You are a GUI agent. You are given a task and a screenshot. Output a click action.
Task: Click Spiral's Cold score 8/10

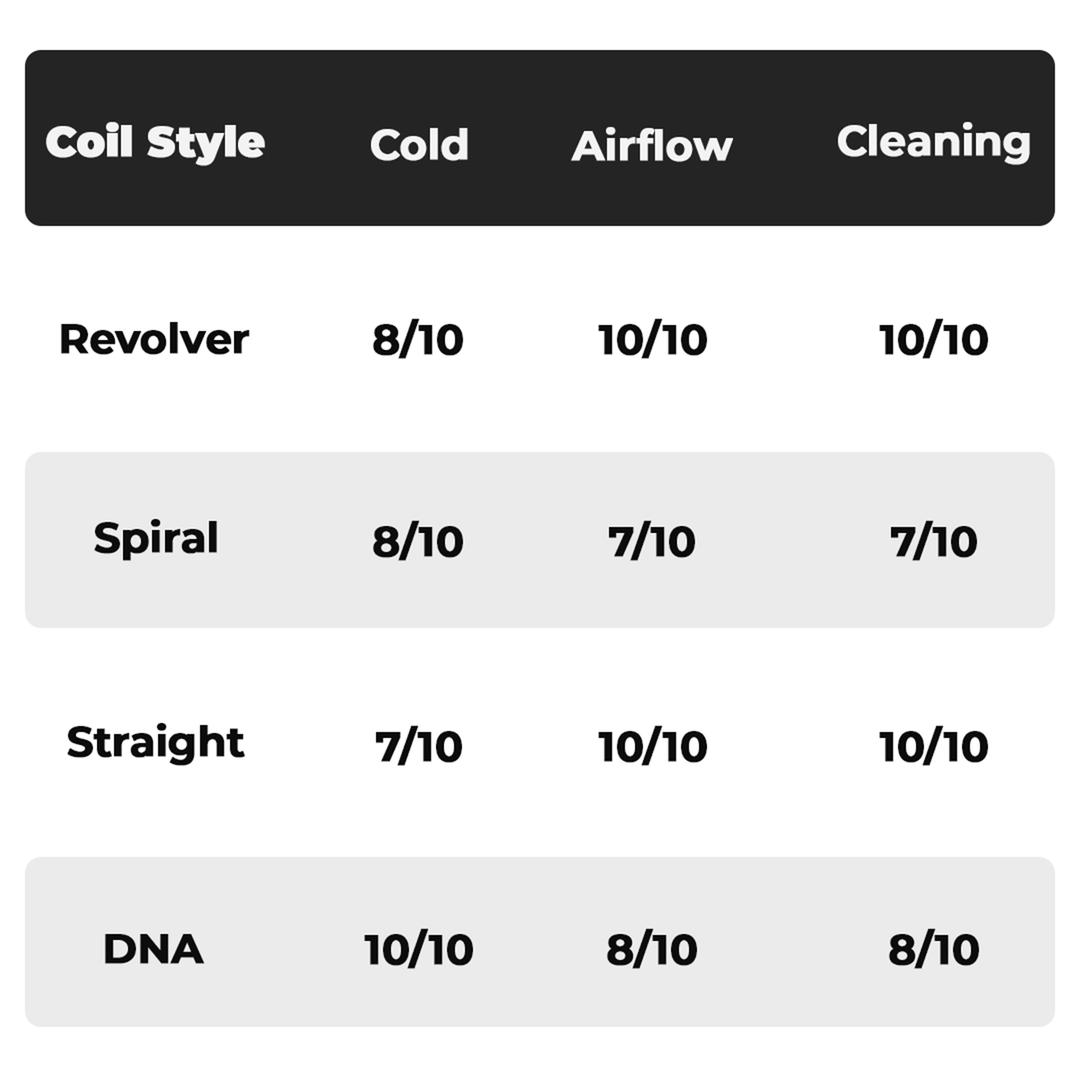click(417, 541)
